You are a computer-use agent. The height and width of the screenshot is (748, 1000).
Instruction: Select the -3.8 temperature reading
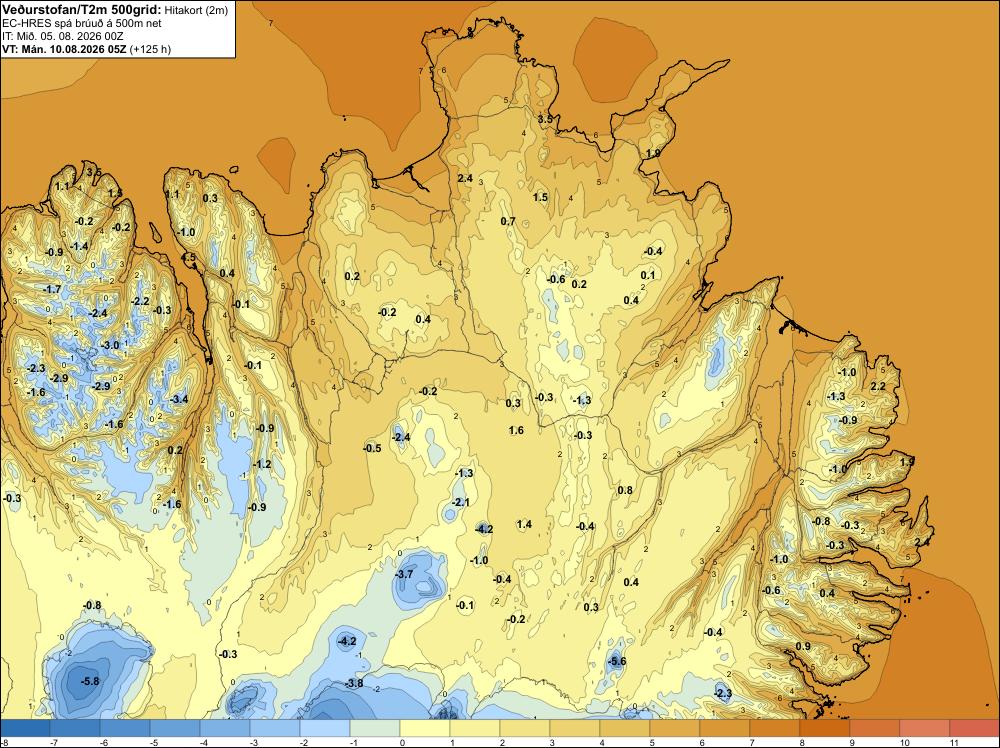click(354, 683)
